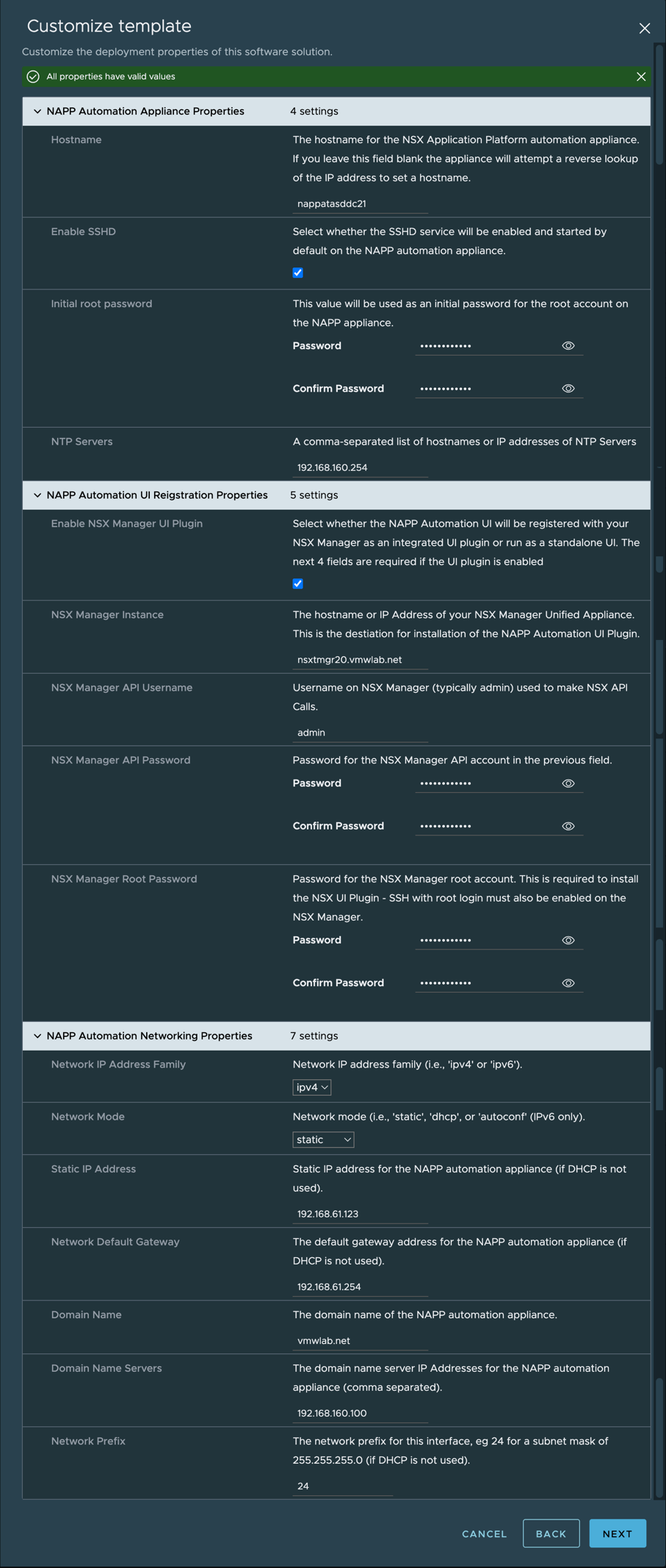Collapse NAPP Automation UI Registration Properties section
The height and width of the screenshot is (1568, 666).
(x=37, y=495)
